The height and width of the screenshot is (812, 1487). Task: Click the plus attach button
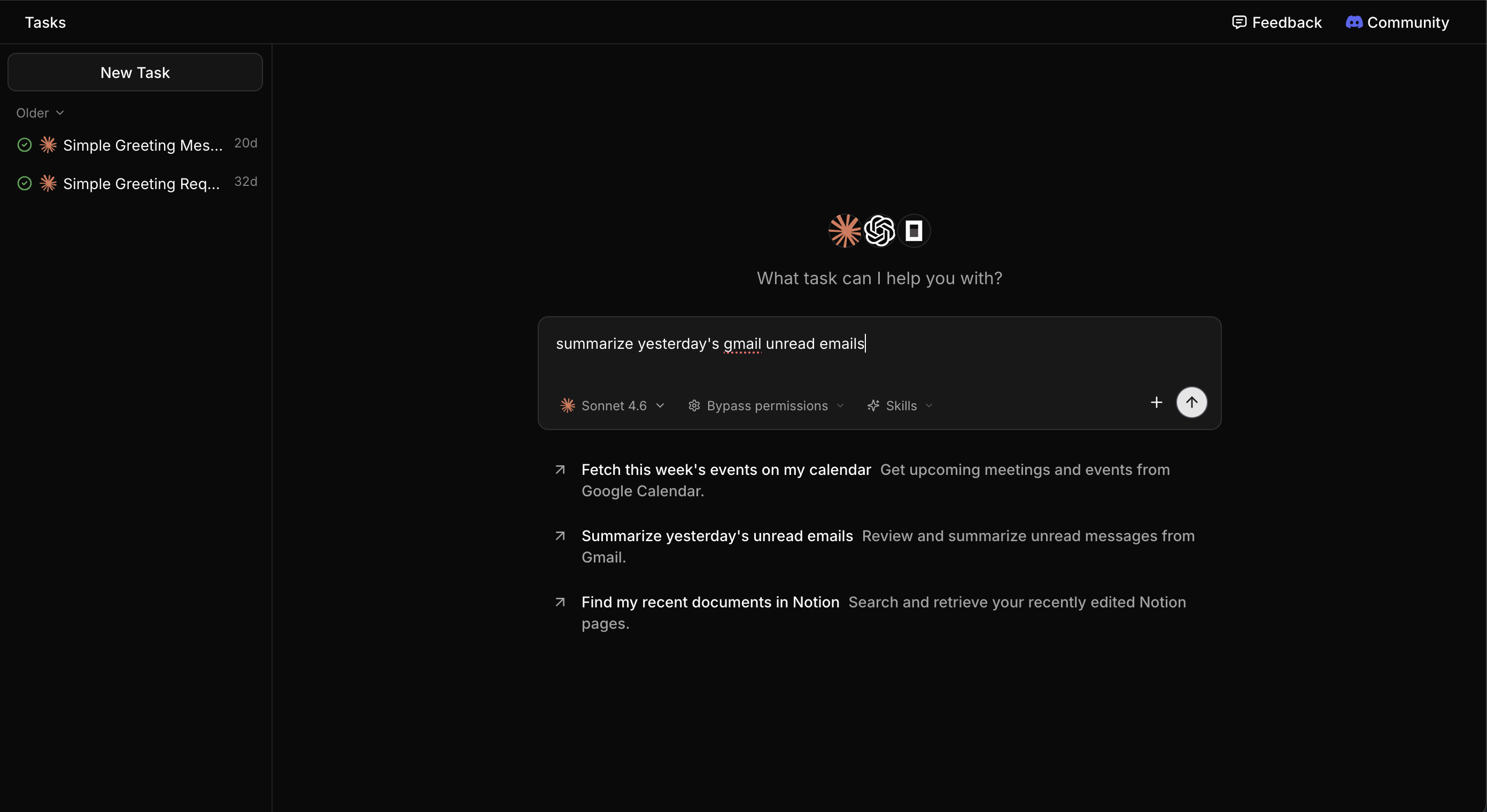point(1156,402)
